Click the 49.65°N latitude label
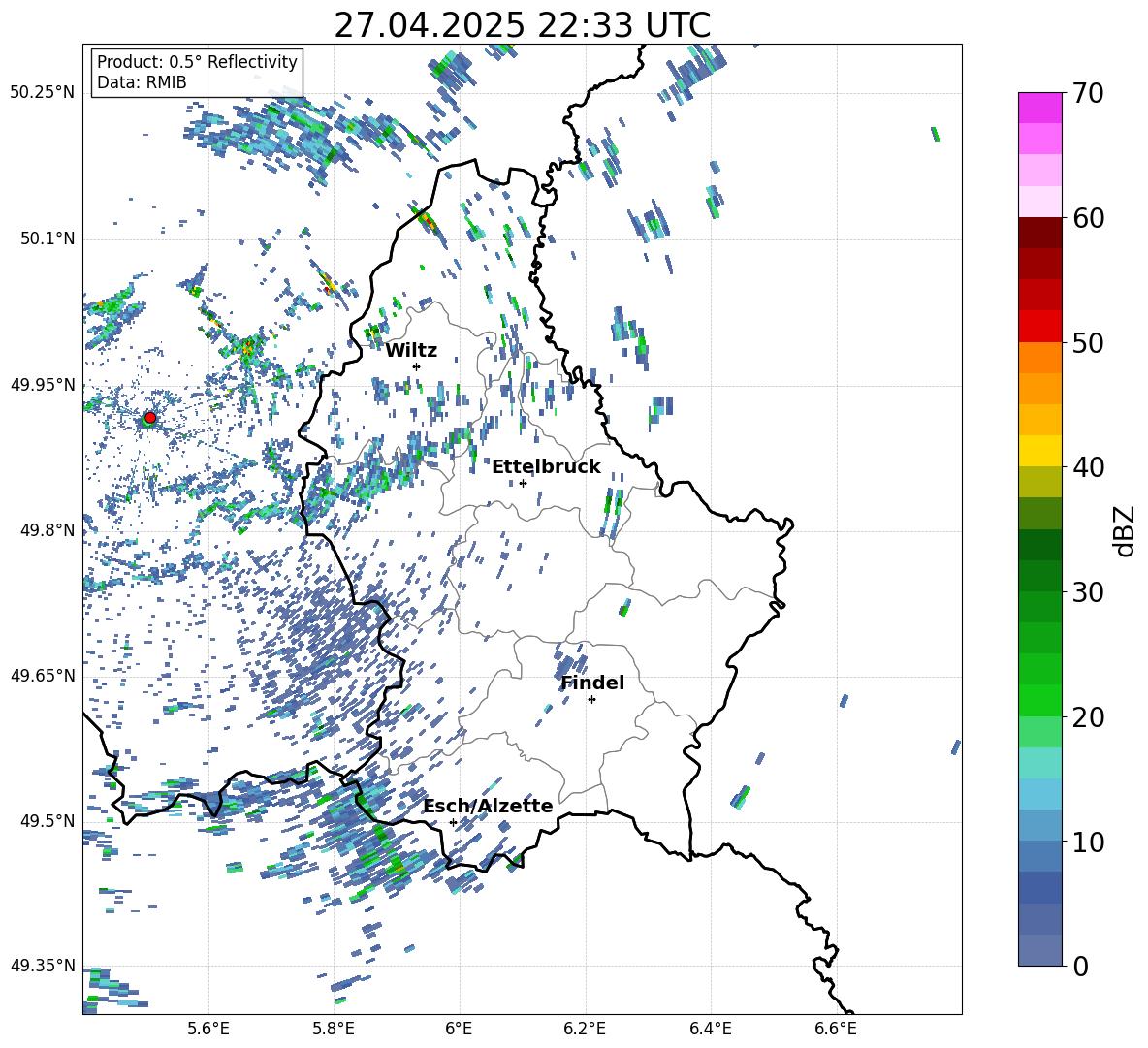The image size is (1148, 1048). pos(43,675)
